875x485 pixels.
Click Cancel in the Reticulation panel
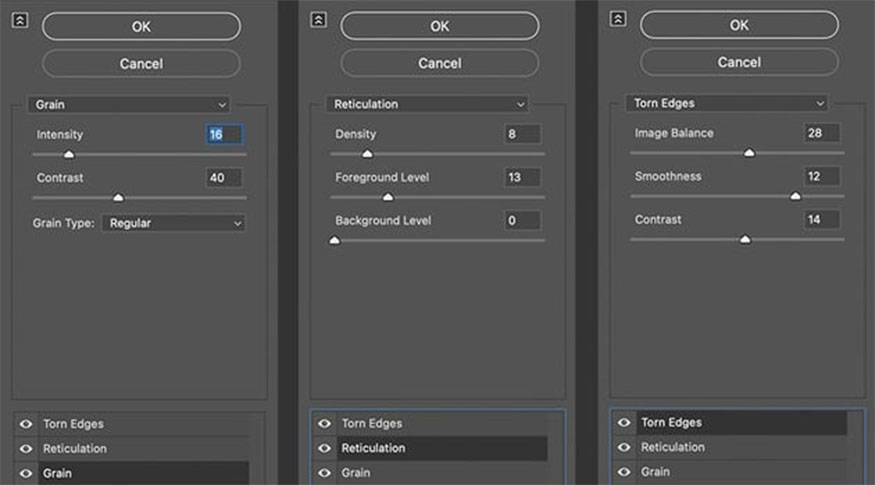[440, 63]
